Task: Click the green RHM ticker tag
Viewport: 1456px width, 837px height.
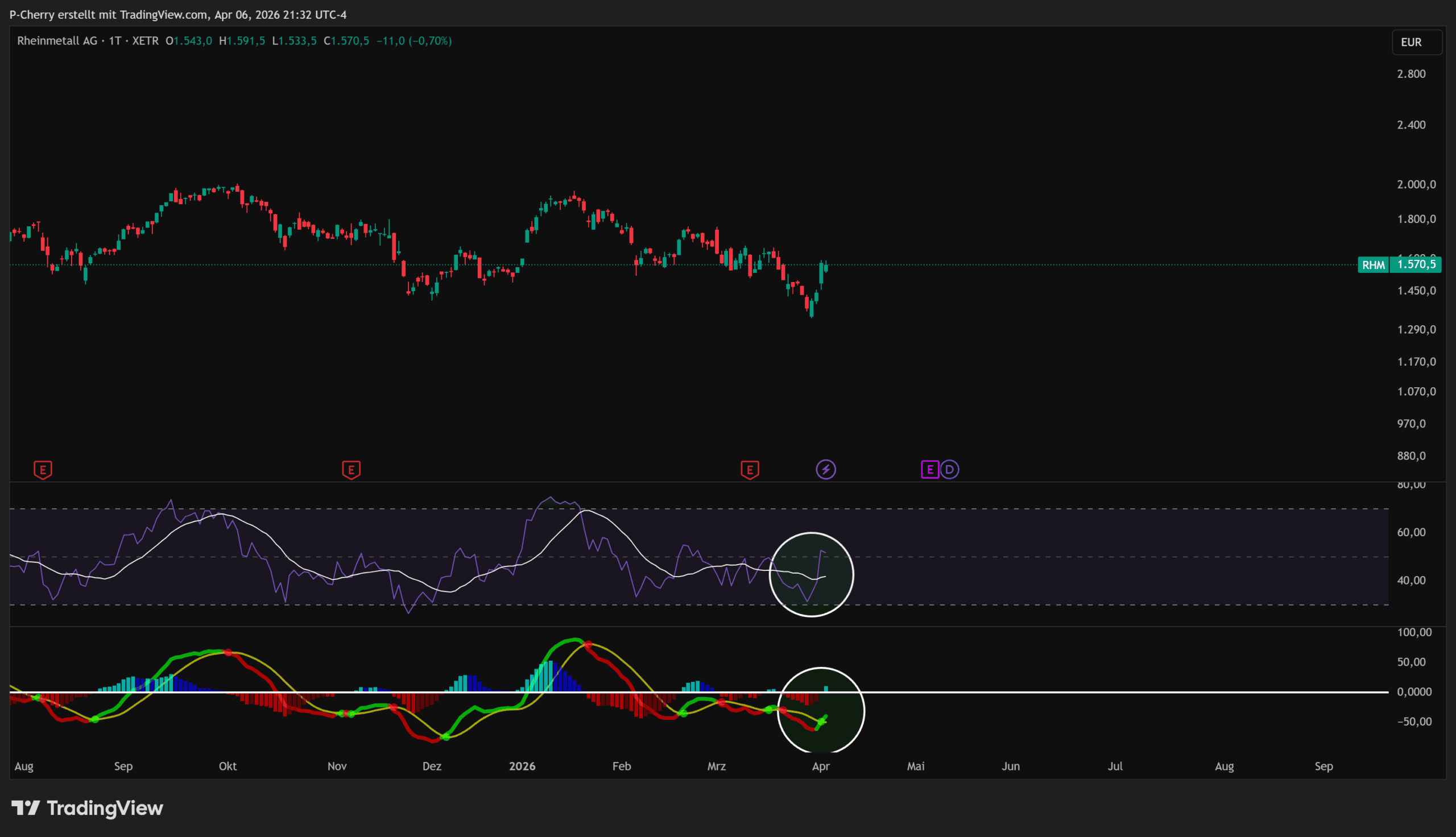Action: (x=1373, y=265)
